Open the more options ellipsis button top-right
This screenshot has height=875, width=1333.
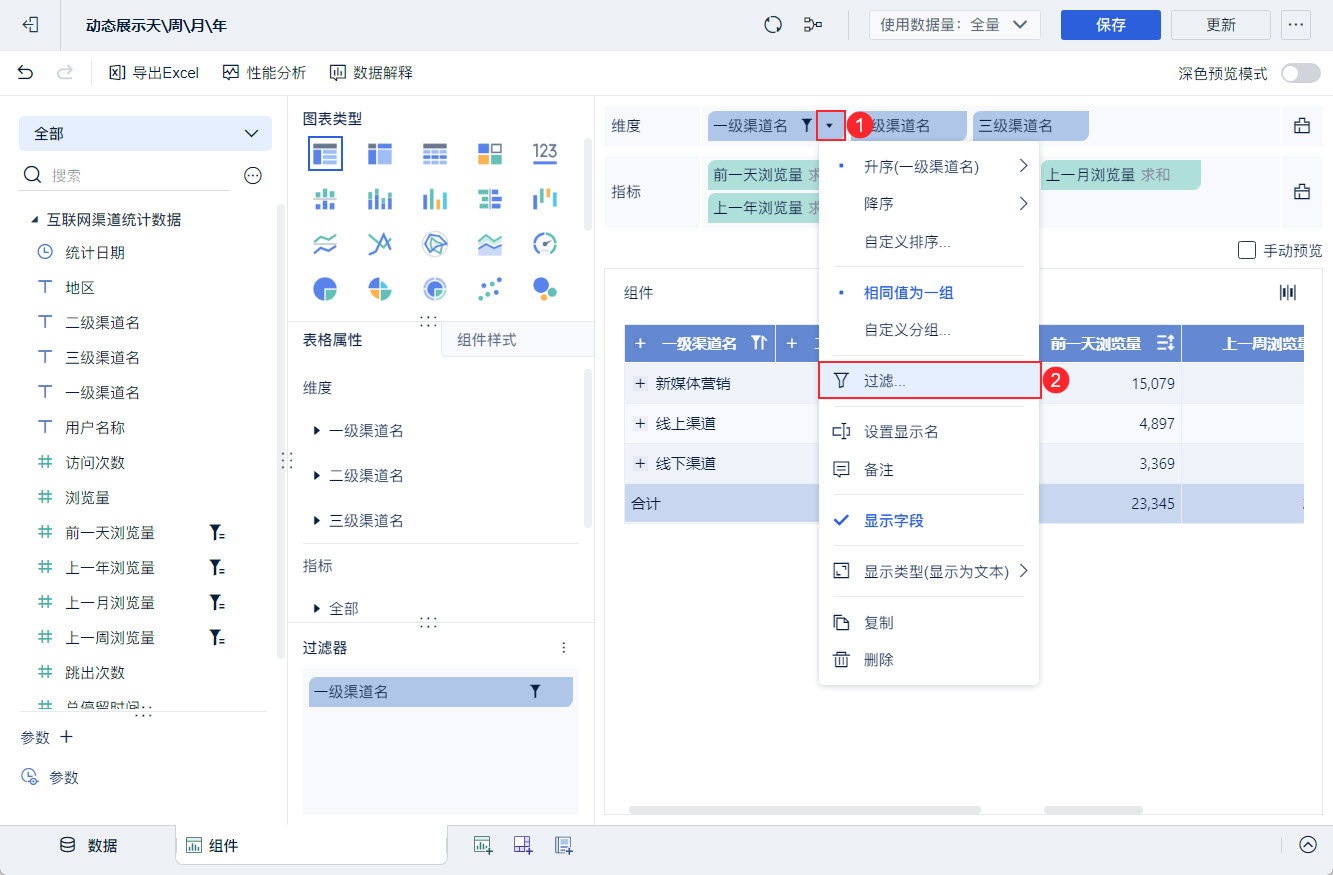(1296, 25)
